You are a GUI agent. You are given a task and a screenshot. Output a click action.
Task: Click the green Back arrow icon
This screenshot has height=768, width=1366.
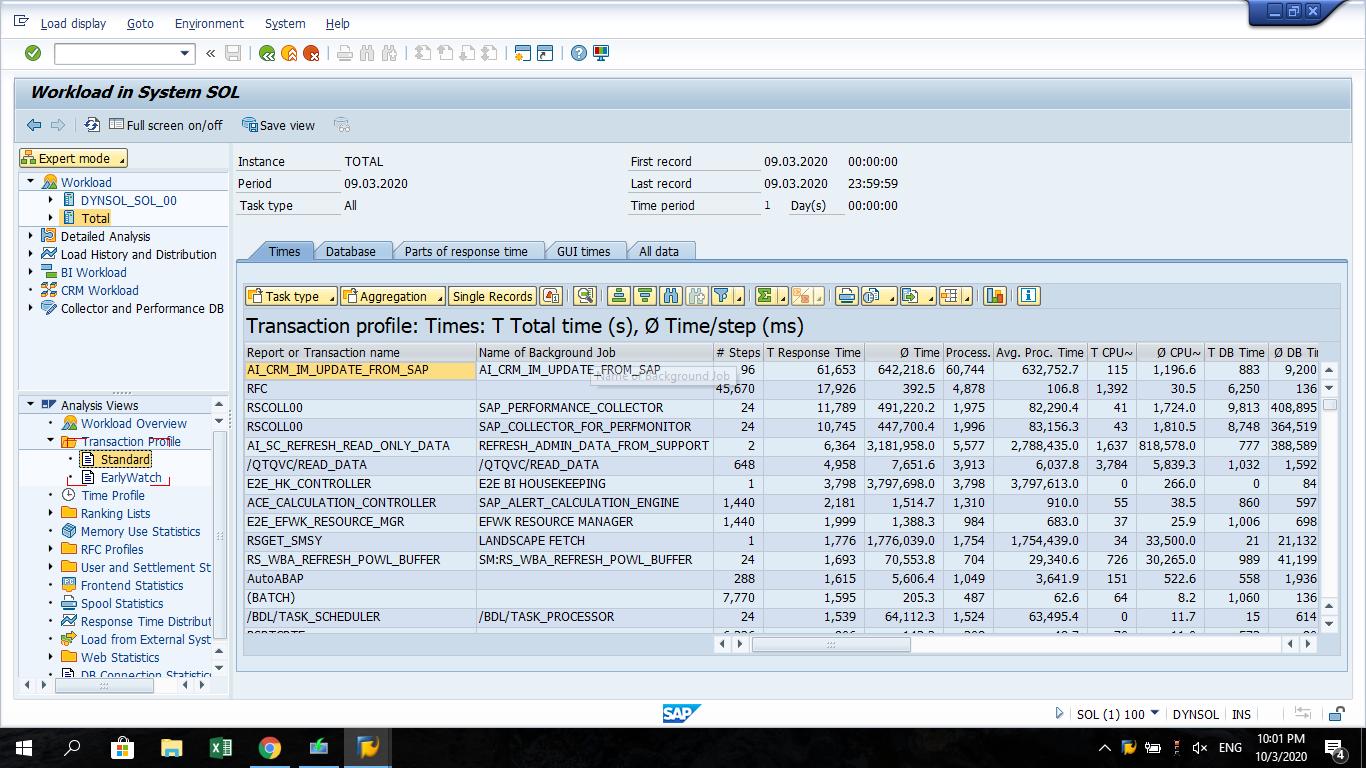coord(264,53)
